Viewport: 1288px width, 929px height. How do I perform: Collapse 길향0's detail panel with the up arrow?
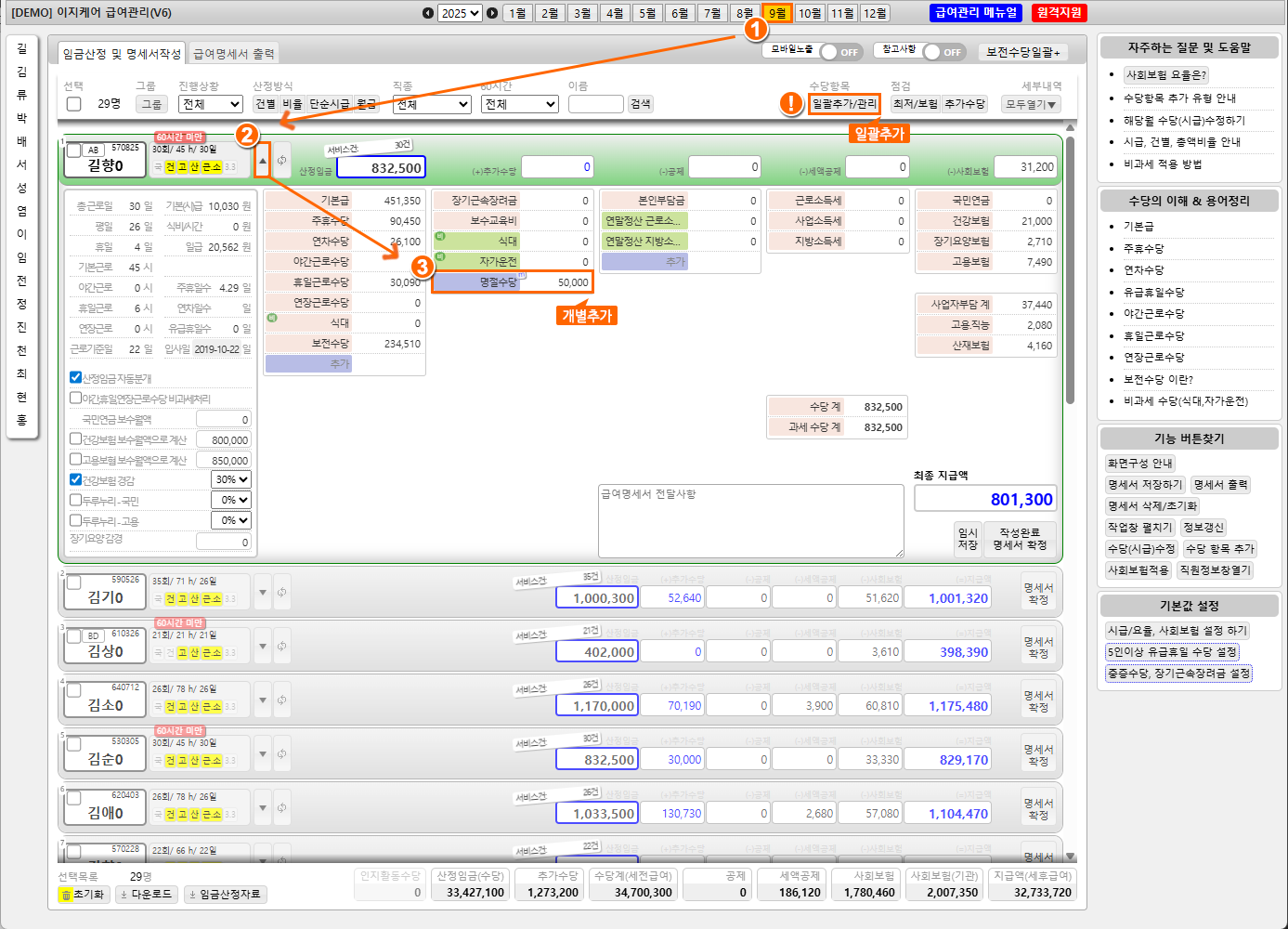pos(263,160)
